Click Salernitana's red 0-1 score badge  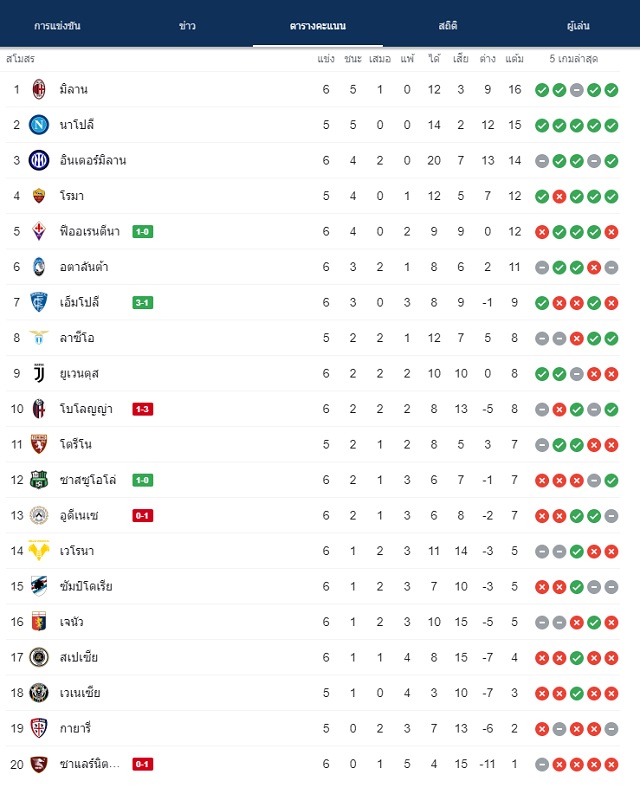pyautogui.click(x=143, y=764)
